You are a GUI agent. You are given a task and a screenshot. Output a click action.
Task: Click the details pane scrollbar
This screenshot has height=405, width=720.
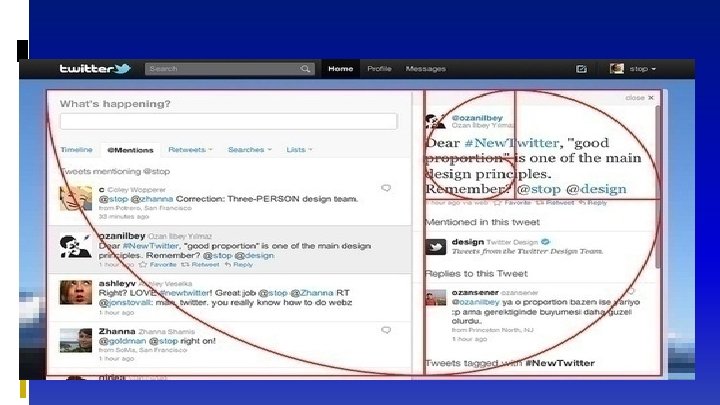[x=658, y=186]
